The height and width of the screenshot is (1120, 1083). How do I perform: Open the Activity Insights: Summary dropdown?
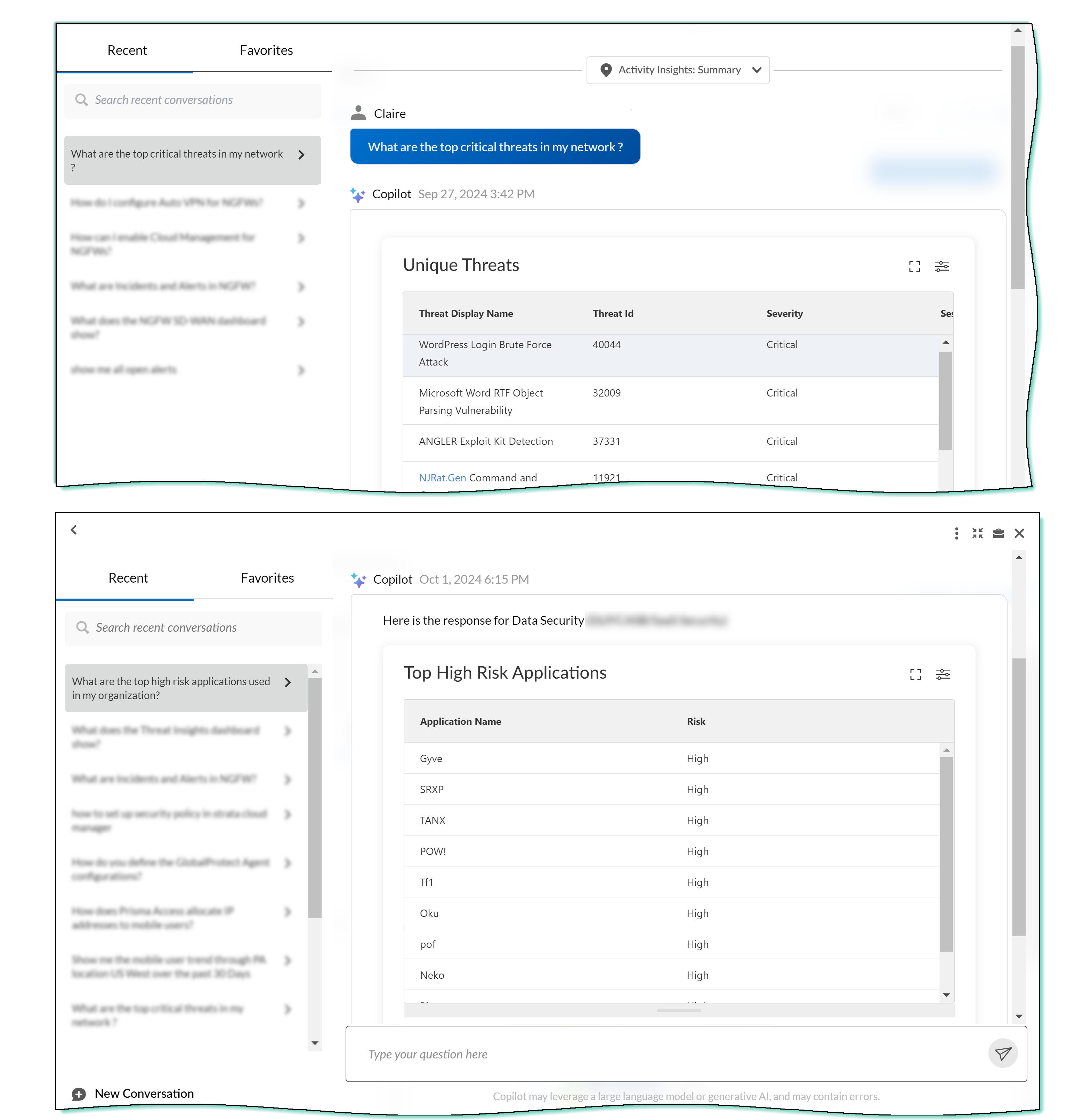tap(678, 70)
